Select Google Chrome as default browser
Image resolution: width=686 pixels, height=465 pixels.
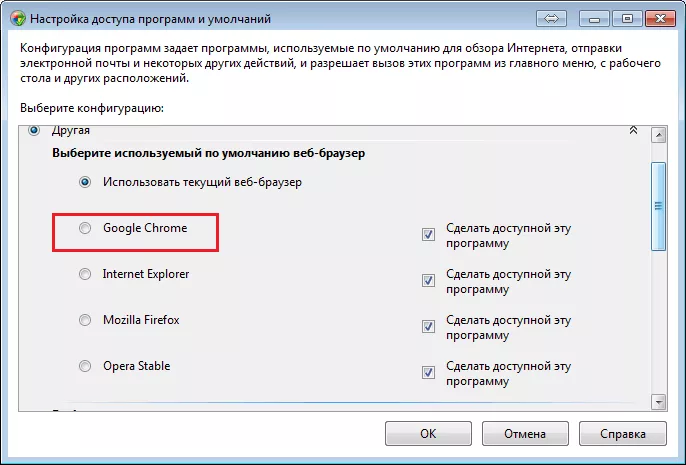click(85, 228)
